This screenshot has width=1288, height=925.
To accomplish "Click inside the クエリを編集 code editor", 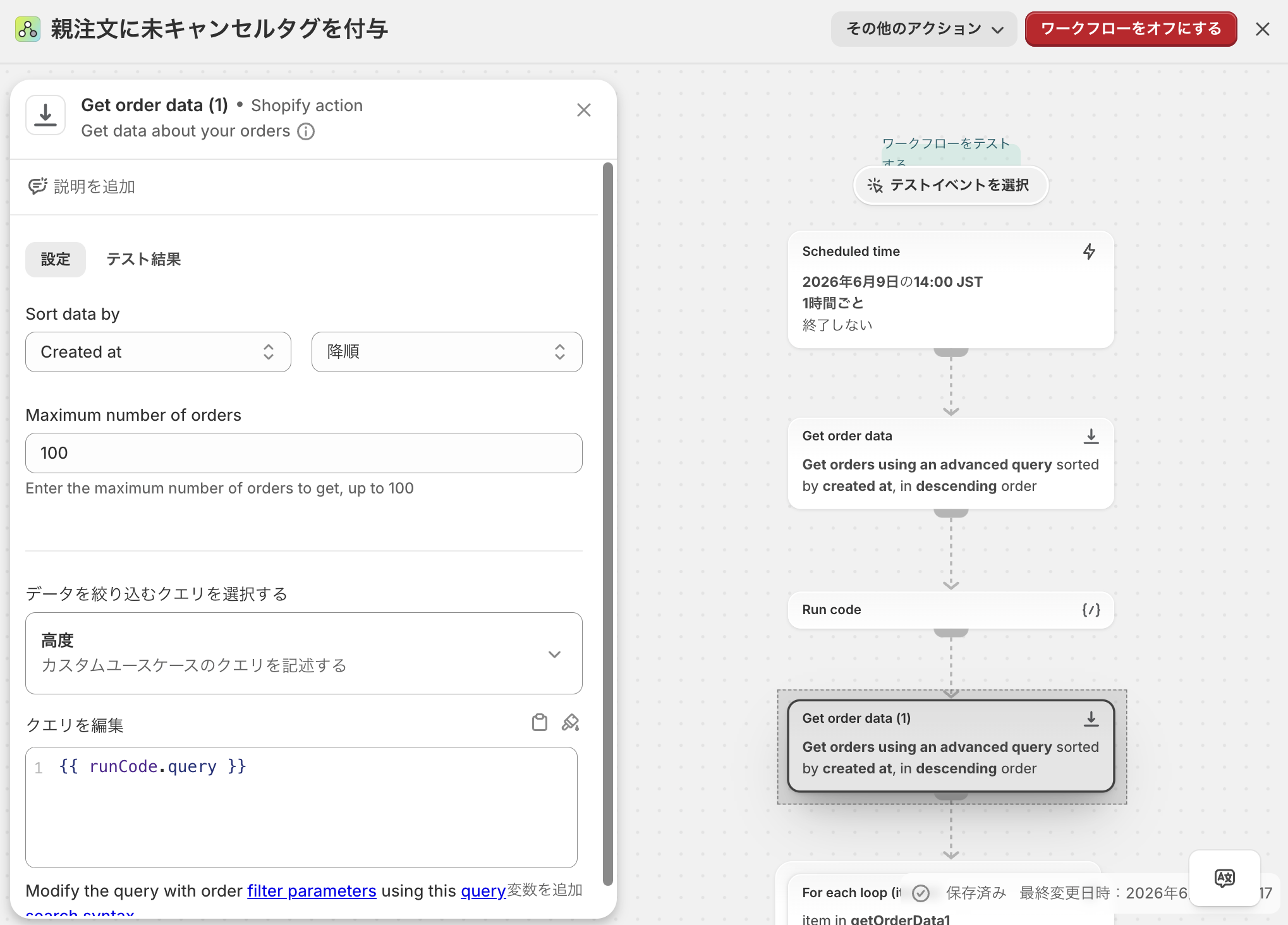I will (301, 807).
